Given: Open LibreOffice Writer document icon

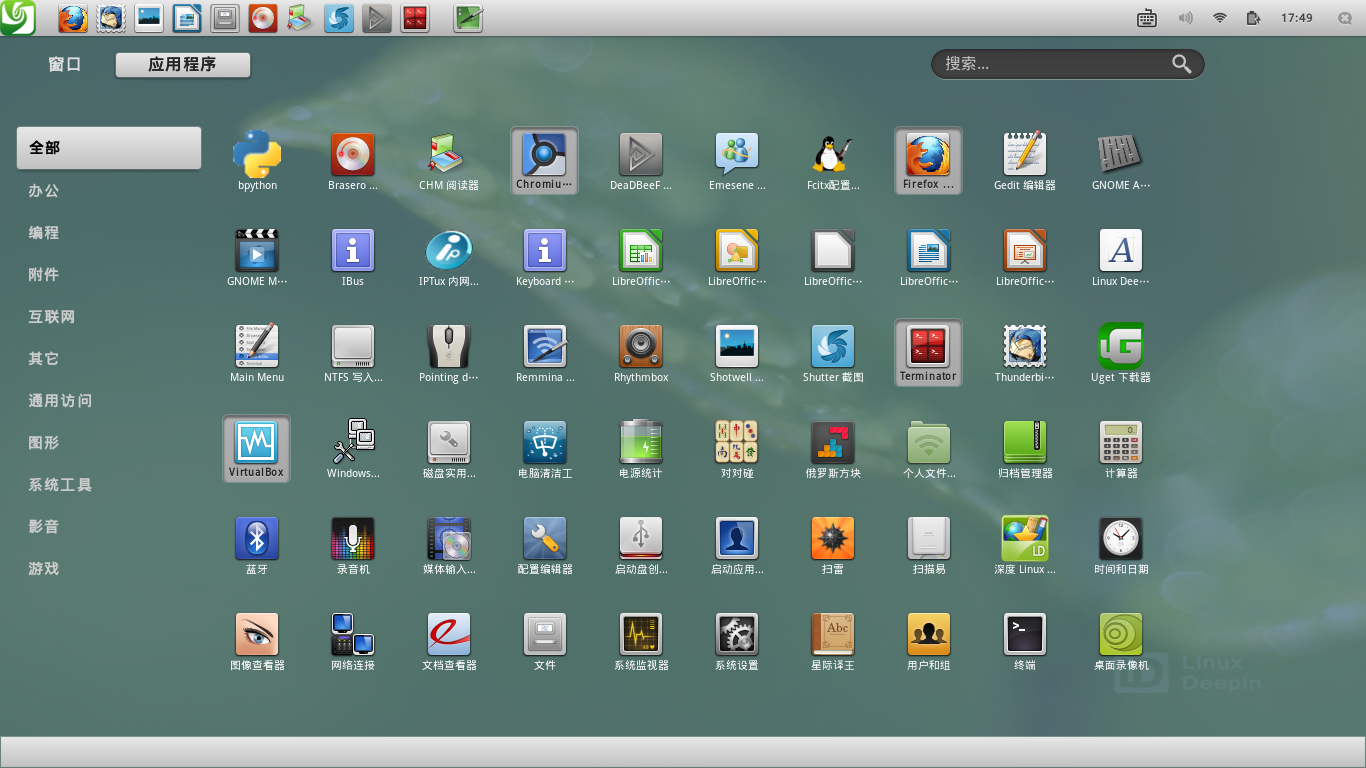Looking at the screenshot, I should point(929,258).
